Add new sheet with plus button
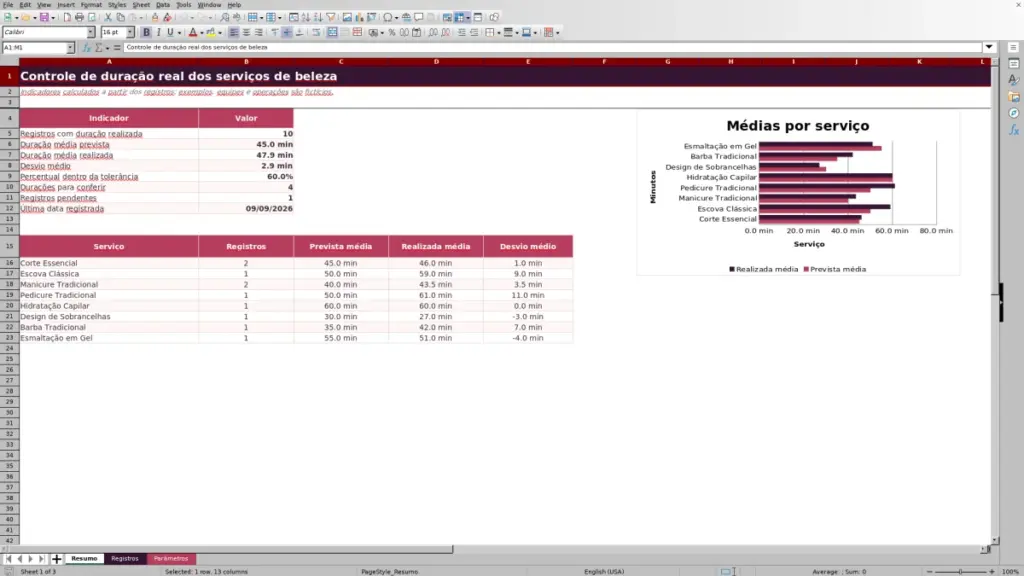Viewport: 1024px width, 576px height. click(56, 558)
